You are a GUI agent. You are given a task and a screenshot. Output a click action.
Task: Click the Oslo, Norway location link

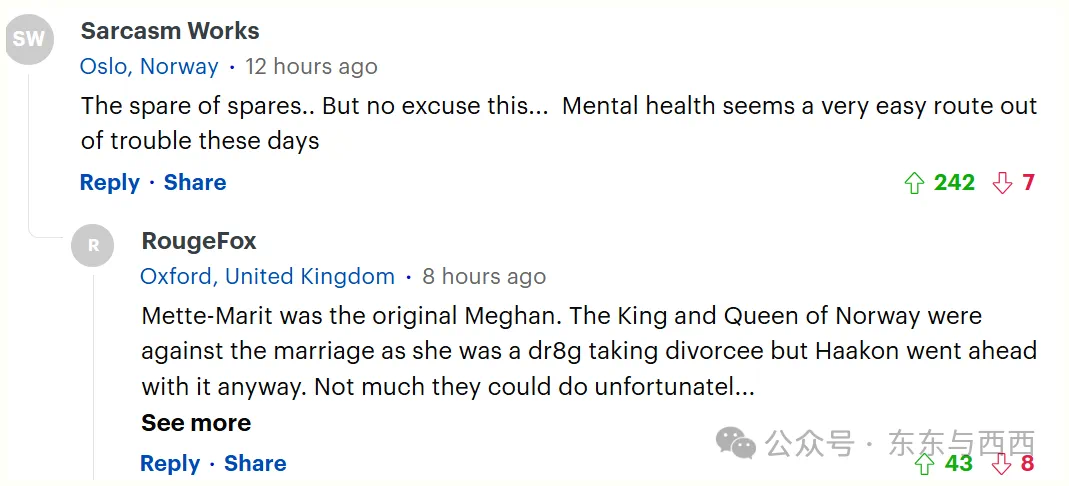(x=149, y=67)
